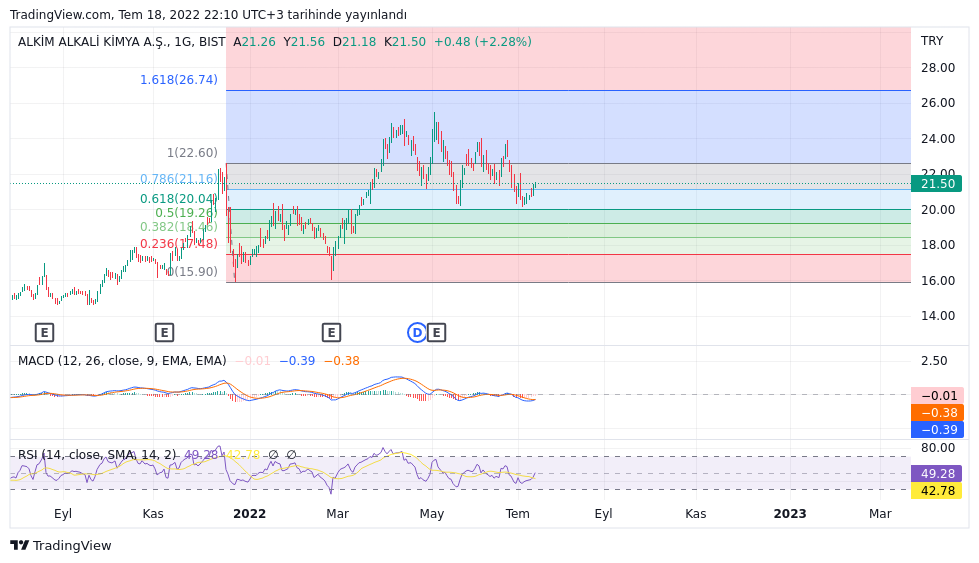Screen dimensions: 979x563
Task: Click the +0.48 (+2.28%) change value
Action: click(x=483, y=42)
